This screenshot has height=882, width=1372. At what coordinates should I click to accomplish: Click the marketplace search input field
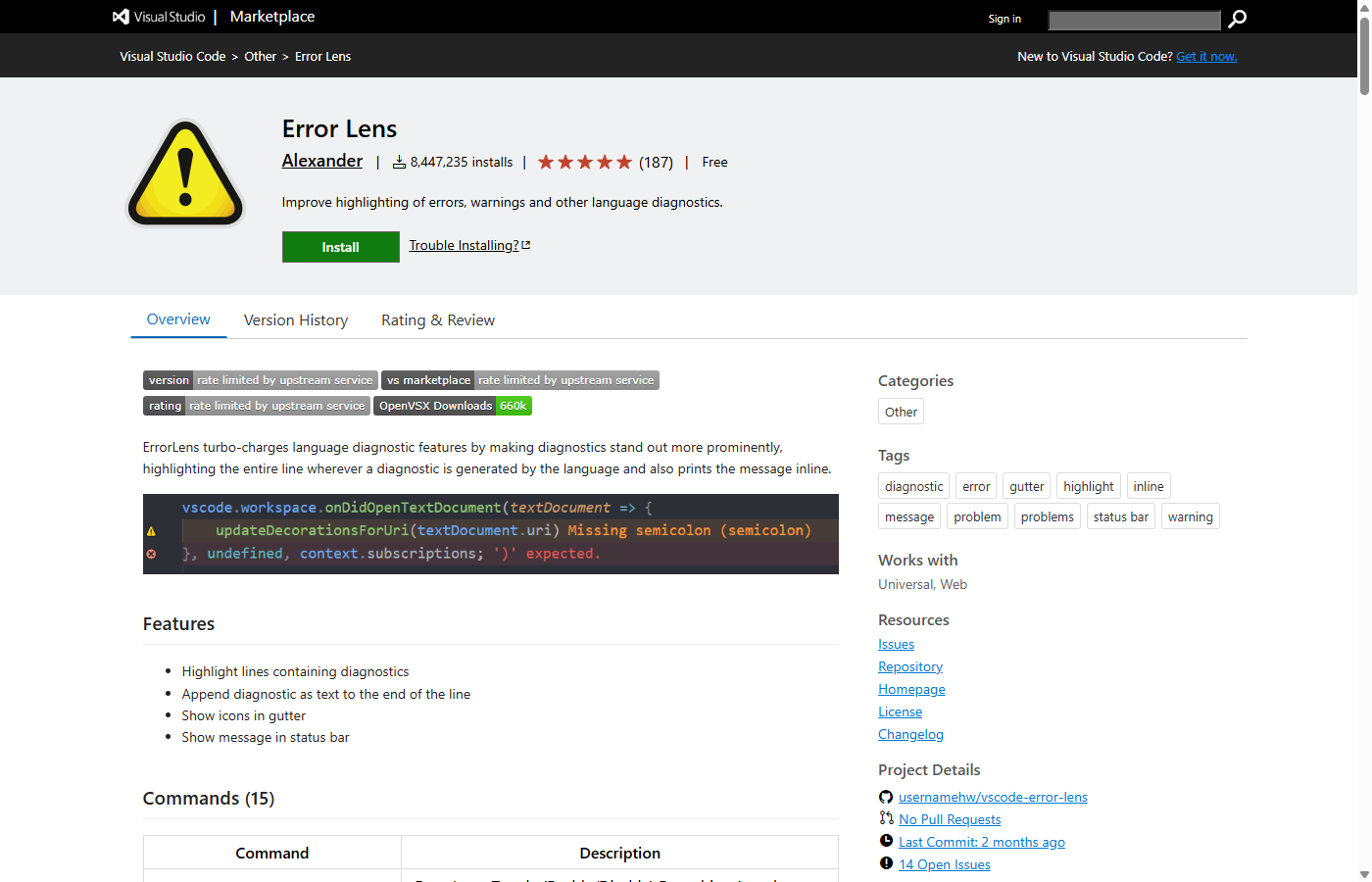(1134, 20)
